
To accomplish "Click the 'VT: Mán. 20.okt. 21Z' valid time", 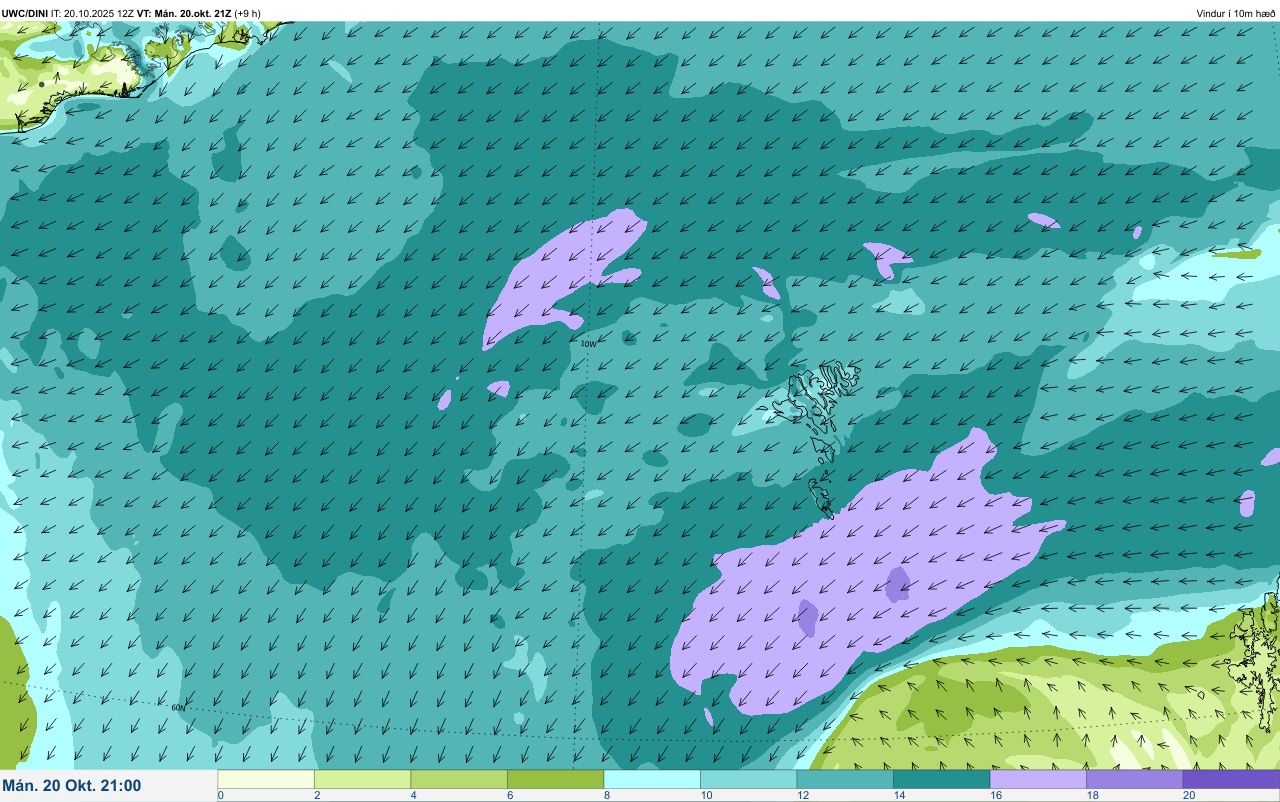I will [x=184, y=13].
